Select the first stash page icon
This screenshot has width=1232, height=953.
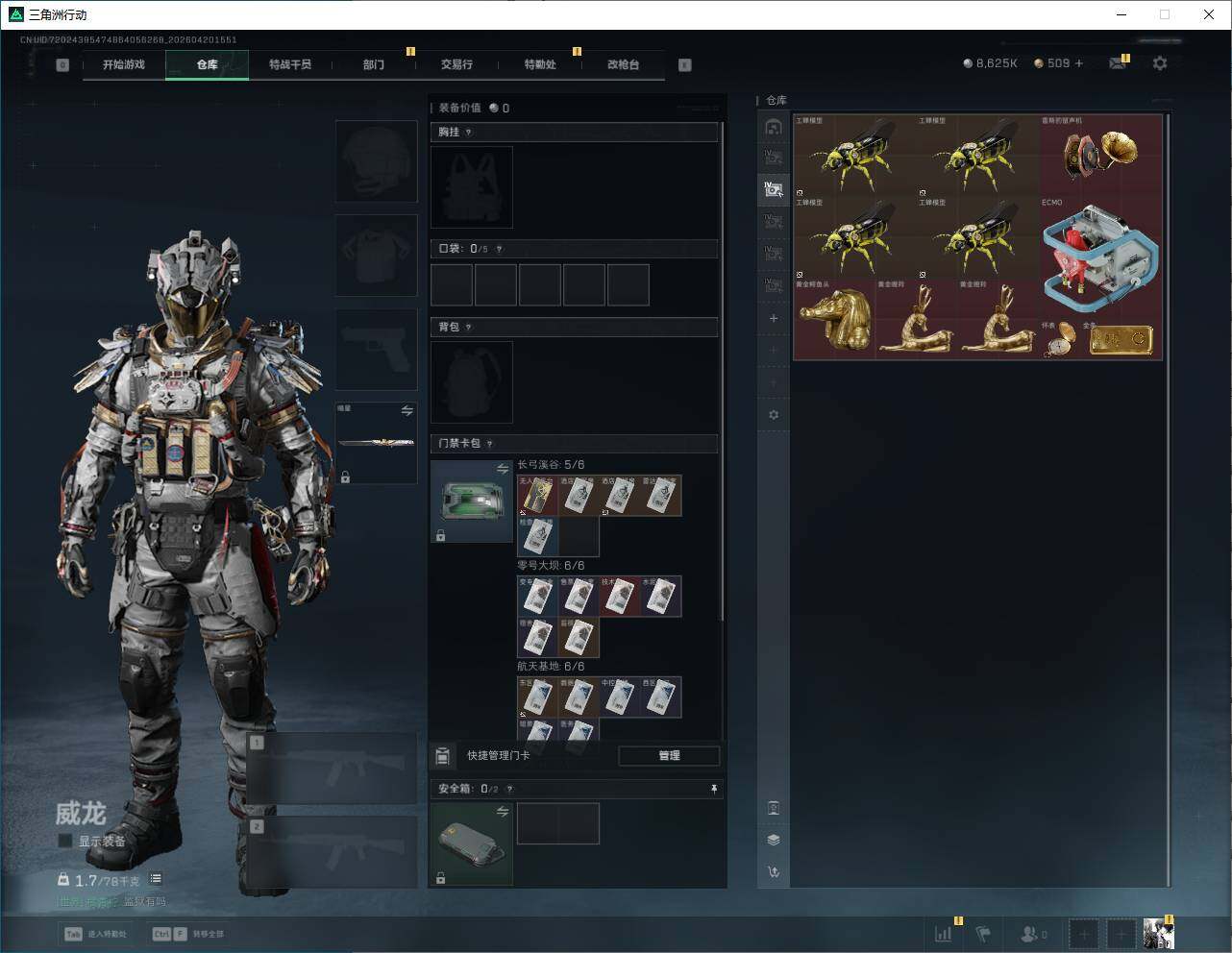pos(774,127)
